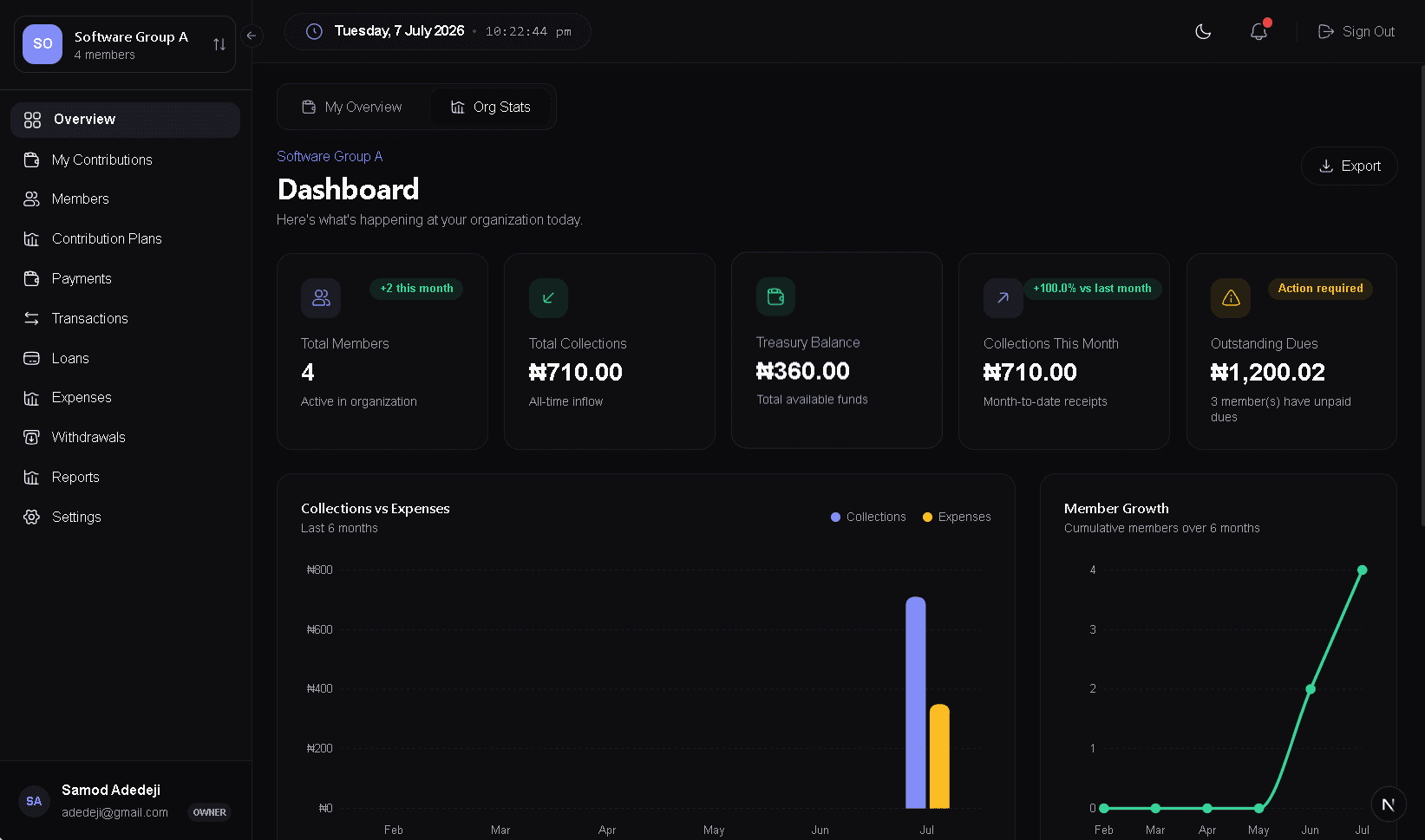Click the July Expenses yellow bar
This screenshot has height=840, width=1425.
click(x=939, y=757)
